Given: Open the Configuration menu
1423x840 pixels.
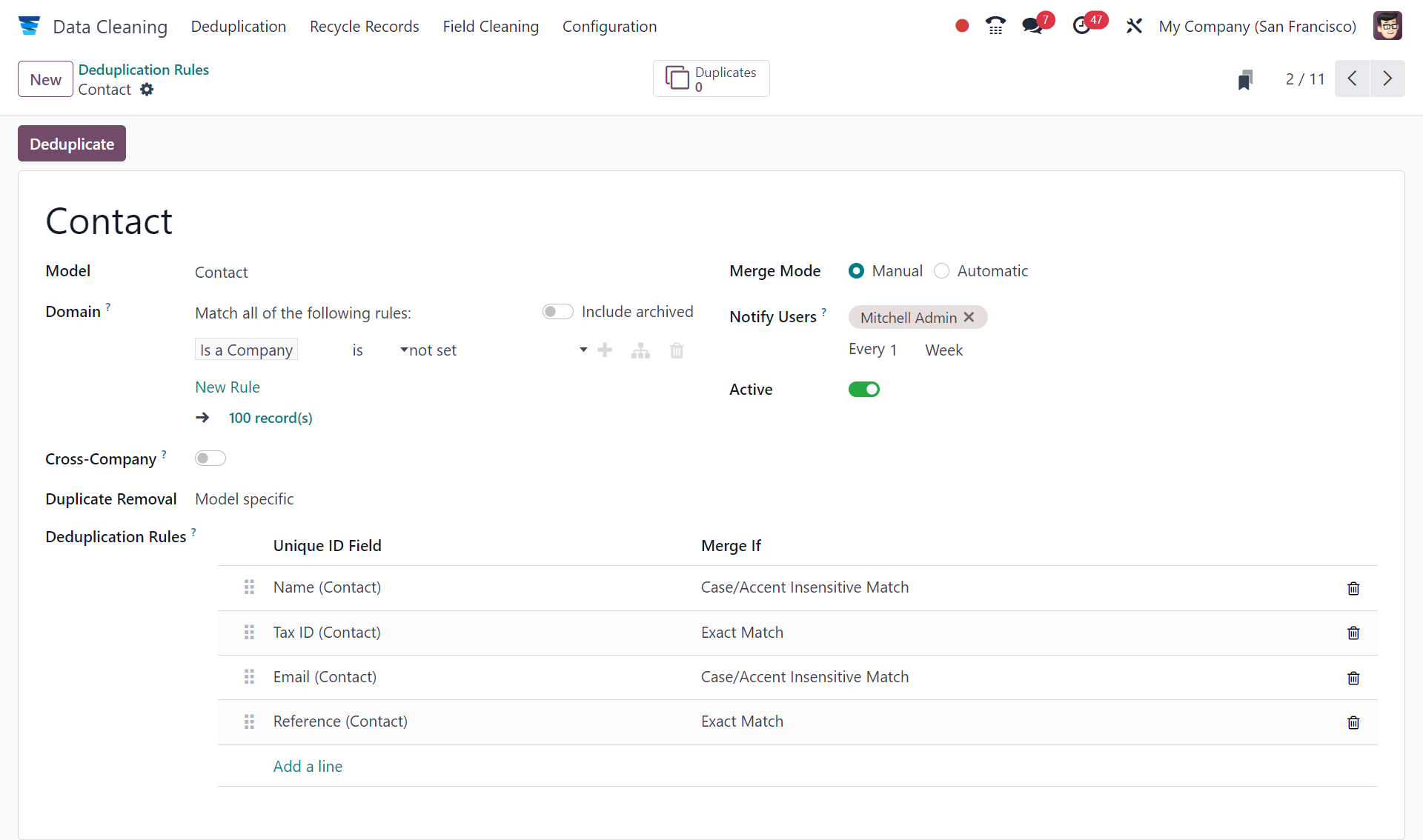Looking at the screenshot, I should (609, 27).
